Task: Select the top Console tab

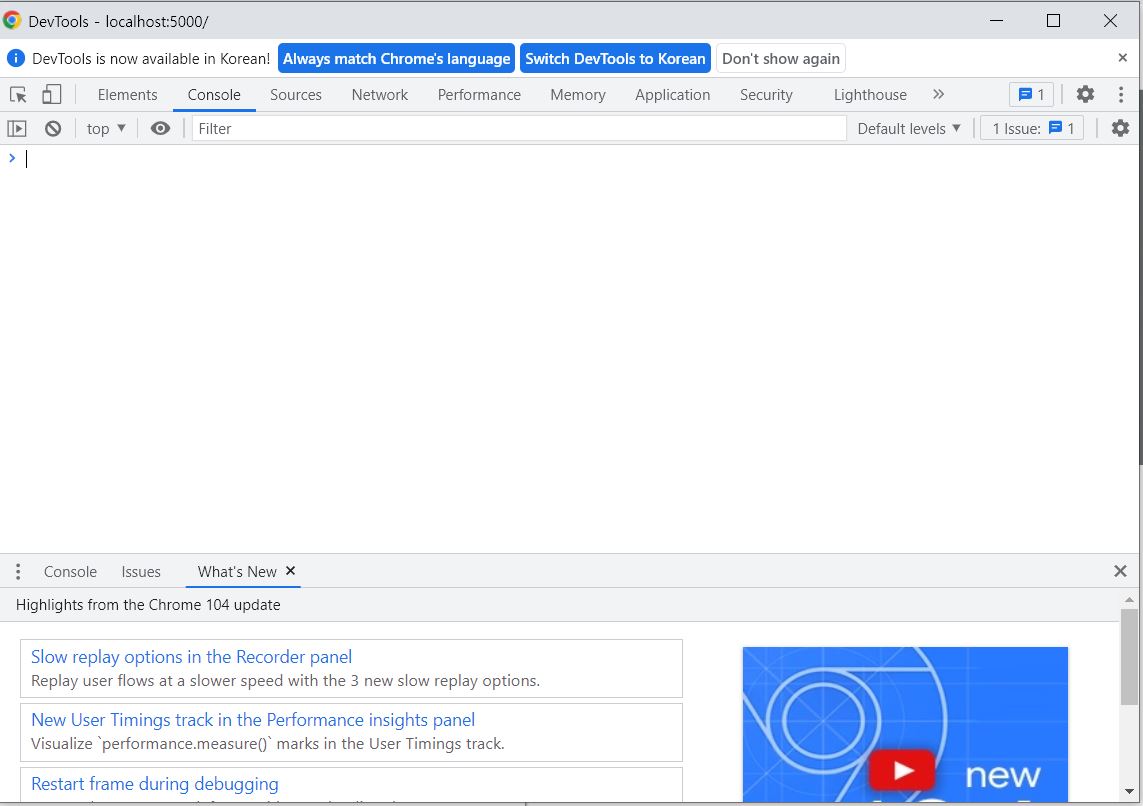Action: (214, 95)
